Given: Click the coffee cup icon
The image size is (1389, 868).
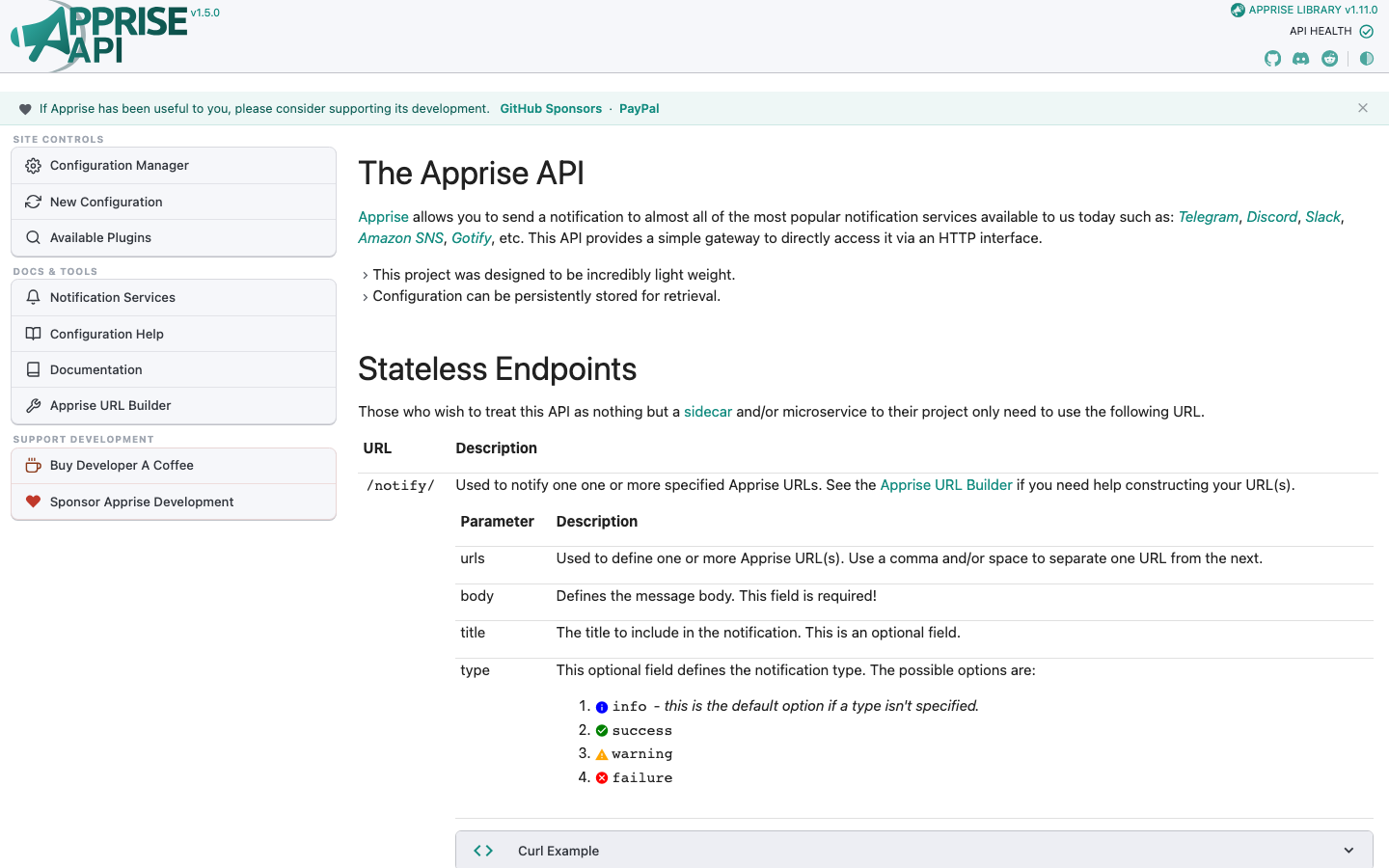Looking at the screenshot, I should (33, 465).
